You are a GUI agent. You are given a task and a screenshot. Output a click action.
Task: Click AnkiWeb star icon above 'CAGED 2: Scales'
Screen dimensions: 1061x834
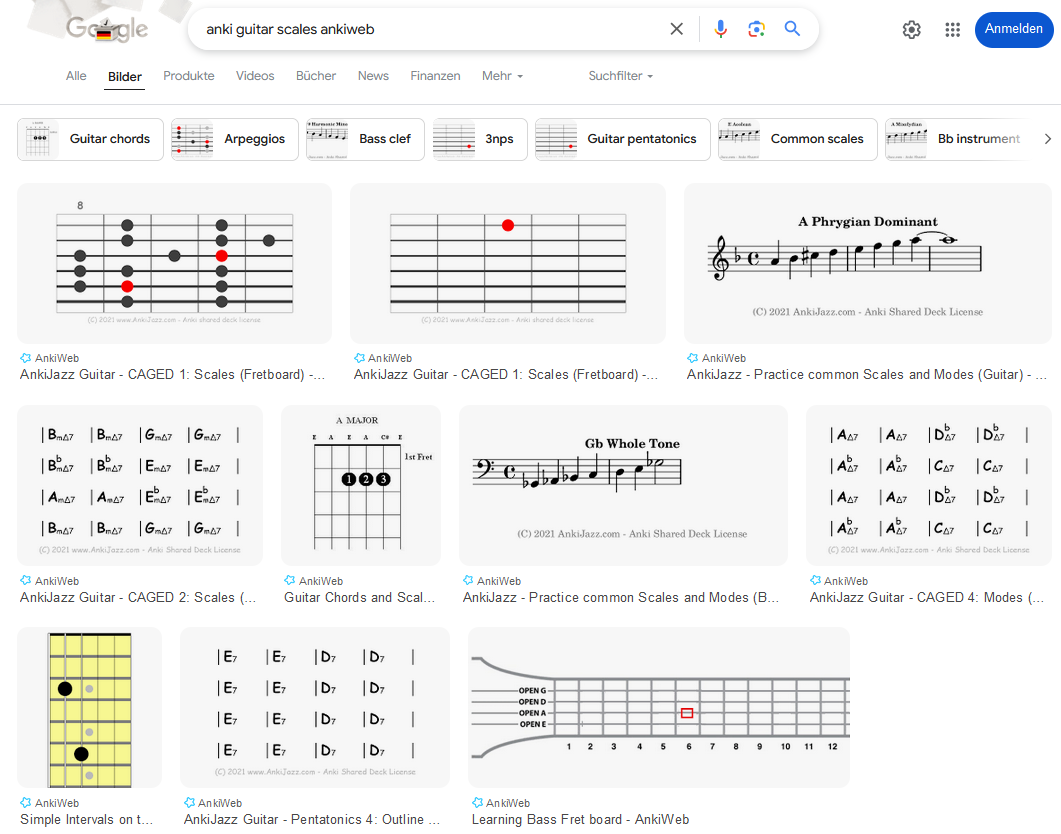(x=26, y=580)
